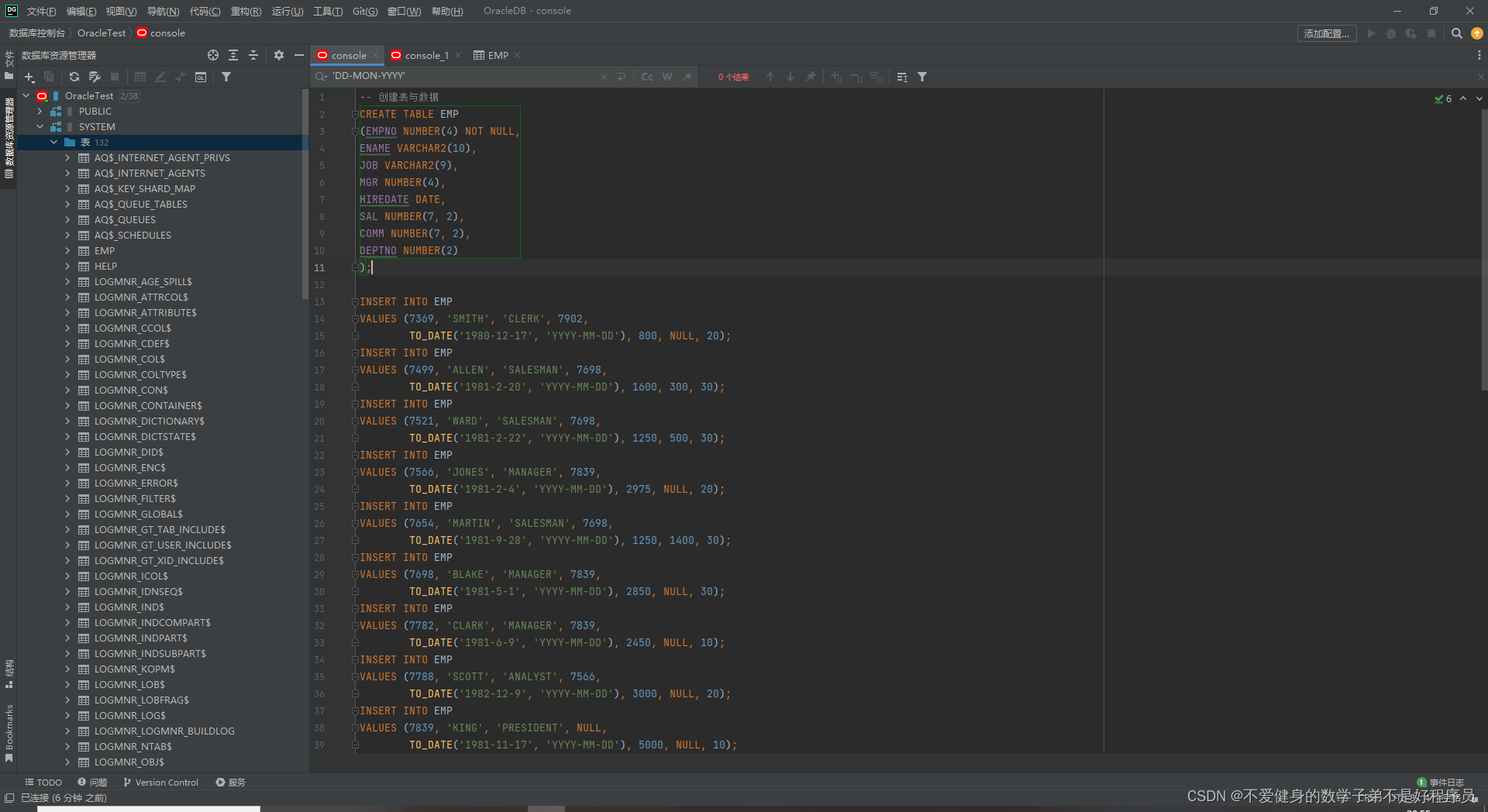1488x812 pixels.
Task: Open the 事件日志 Event Log
Action: (x=1441, y=782)
